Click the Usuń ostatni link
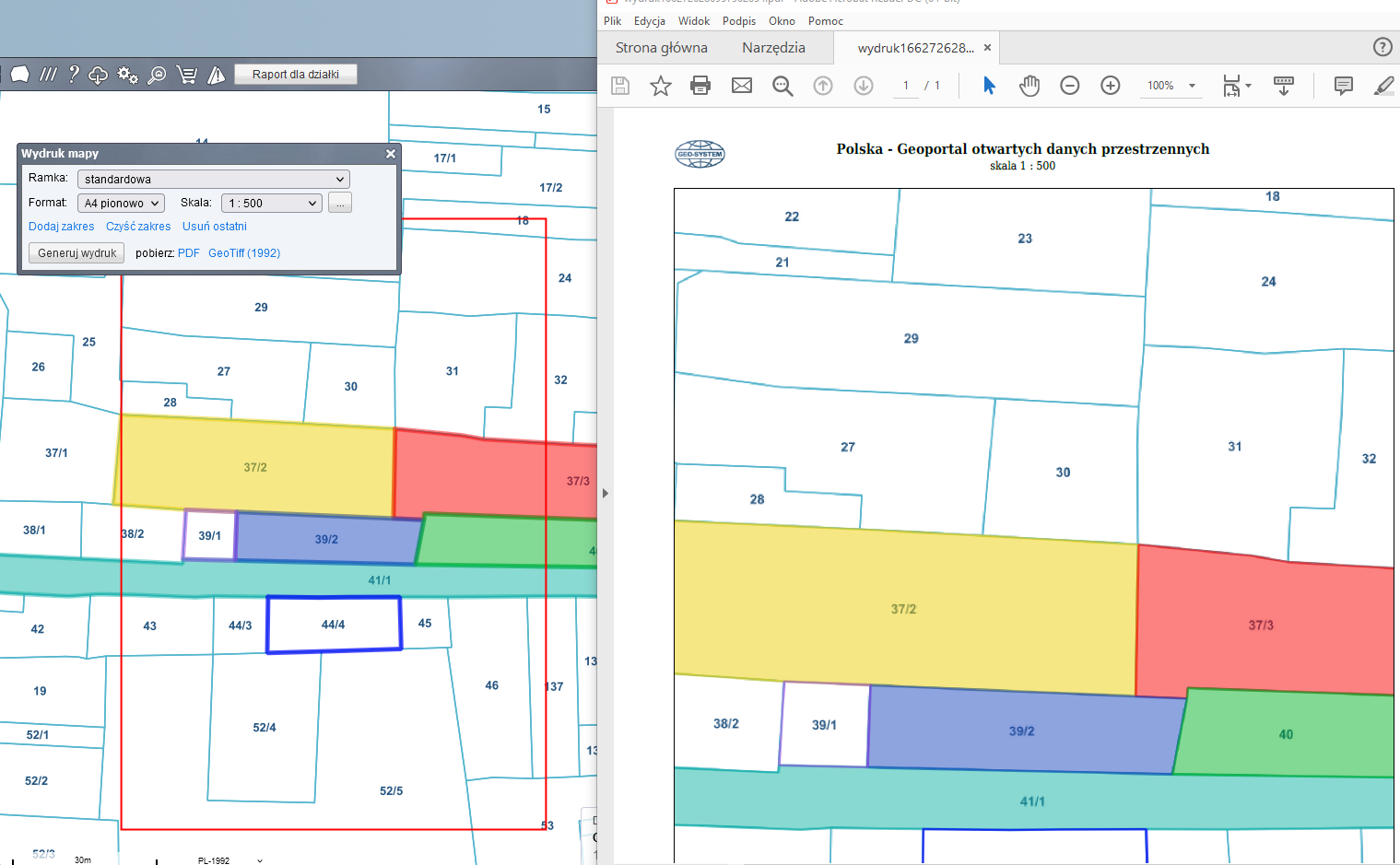 pyautogui.click(x=214, y=227)
